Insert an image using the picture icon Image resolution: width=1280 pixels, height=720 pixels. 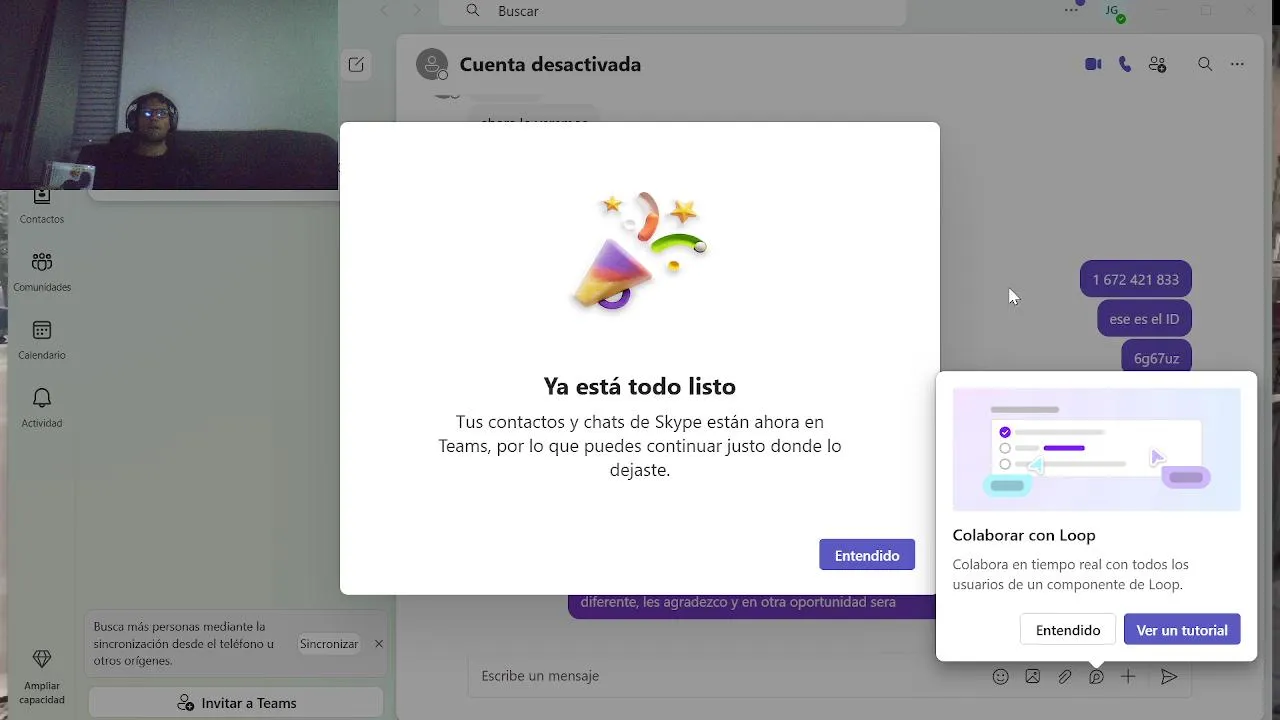1033,677
